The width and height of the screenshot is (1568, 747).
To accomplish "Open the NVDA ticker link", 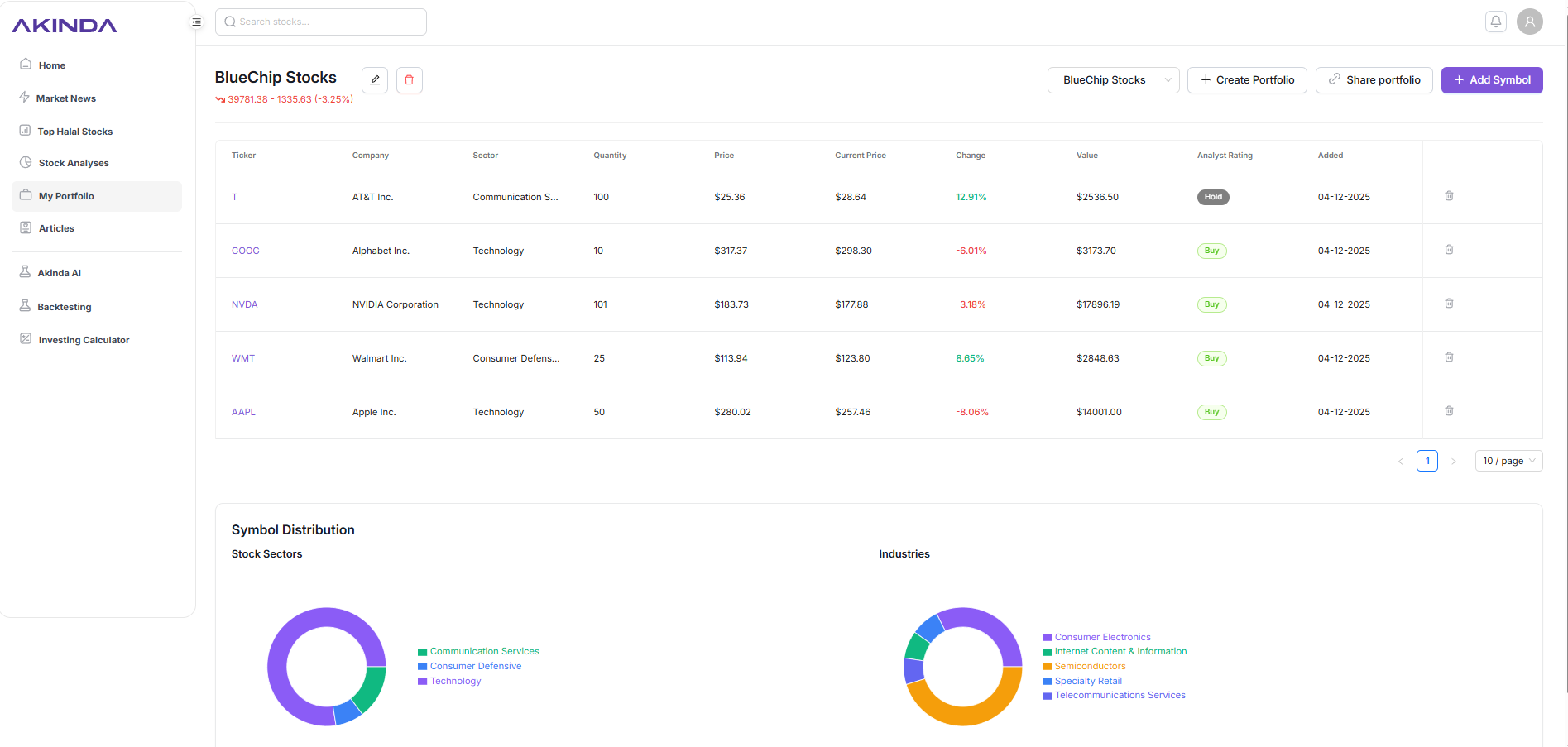I will (x=244, y=304).
